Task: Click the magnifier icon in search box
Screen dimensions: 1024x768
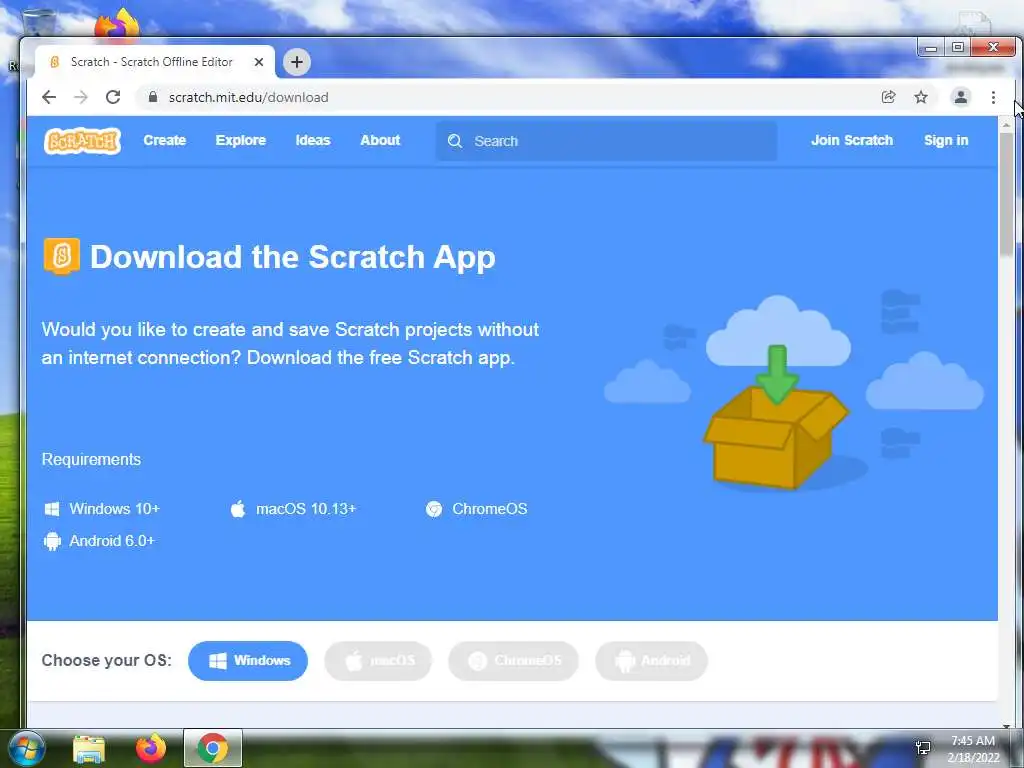Action: [455, 141]
